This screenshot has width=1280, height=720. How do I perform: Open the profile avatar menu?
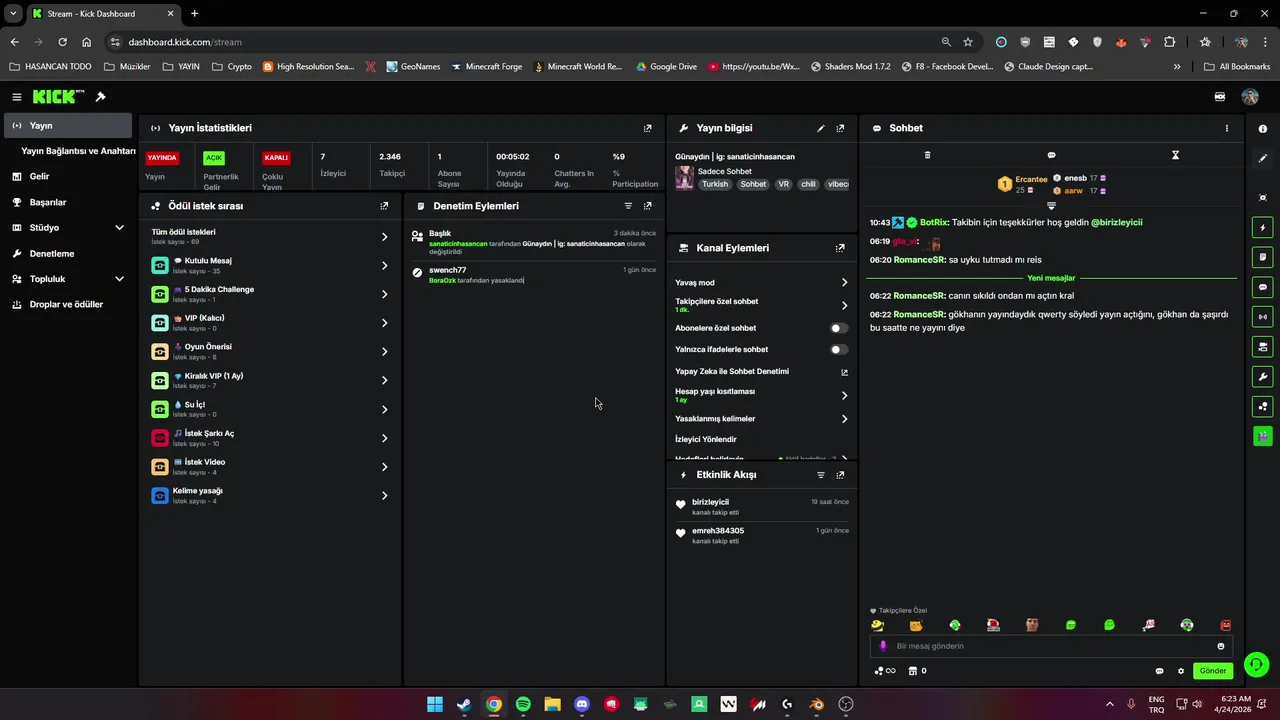1250,97
